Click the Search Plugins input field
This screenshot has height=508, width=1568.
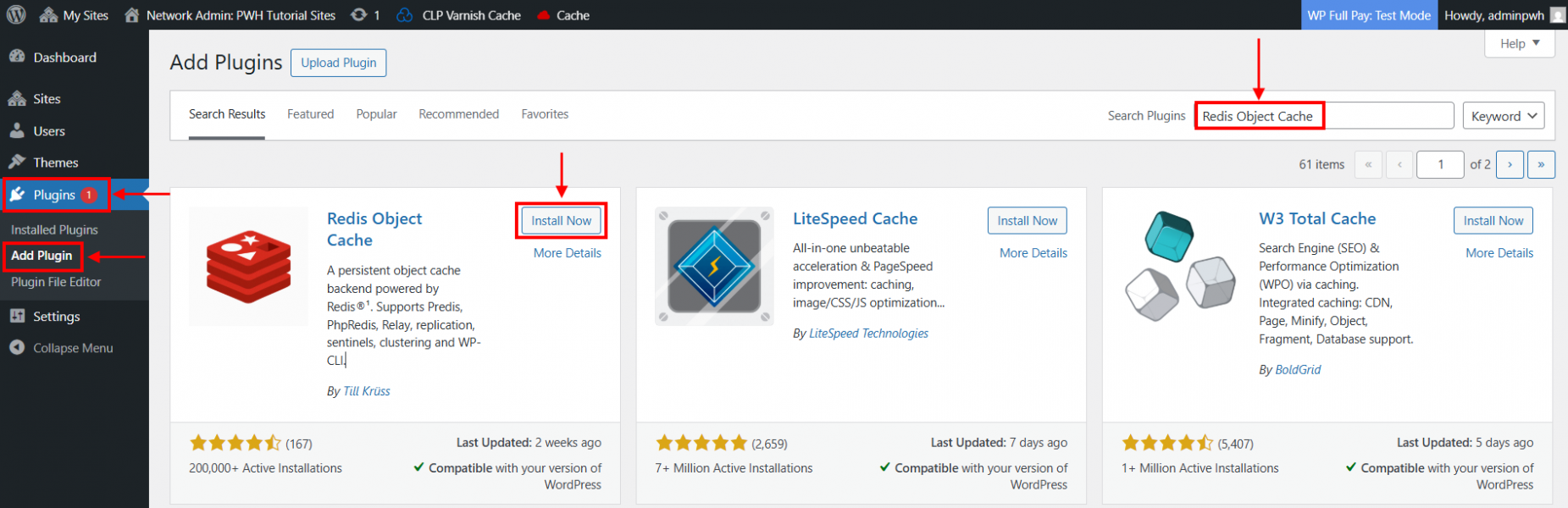point(1324,116)
